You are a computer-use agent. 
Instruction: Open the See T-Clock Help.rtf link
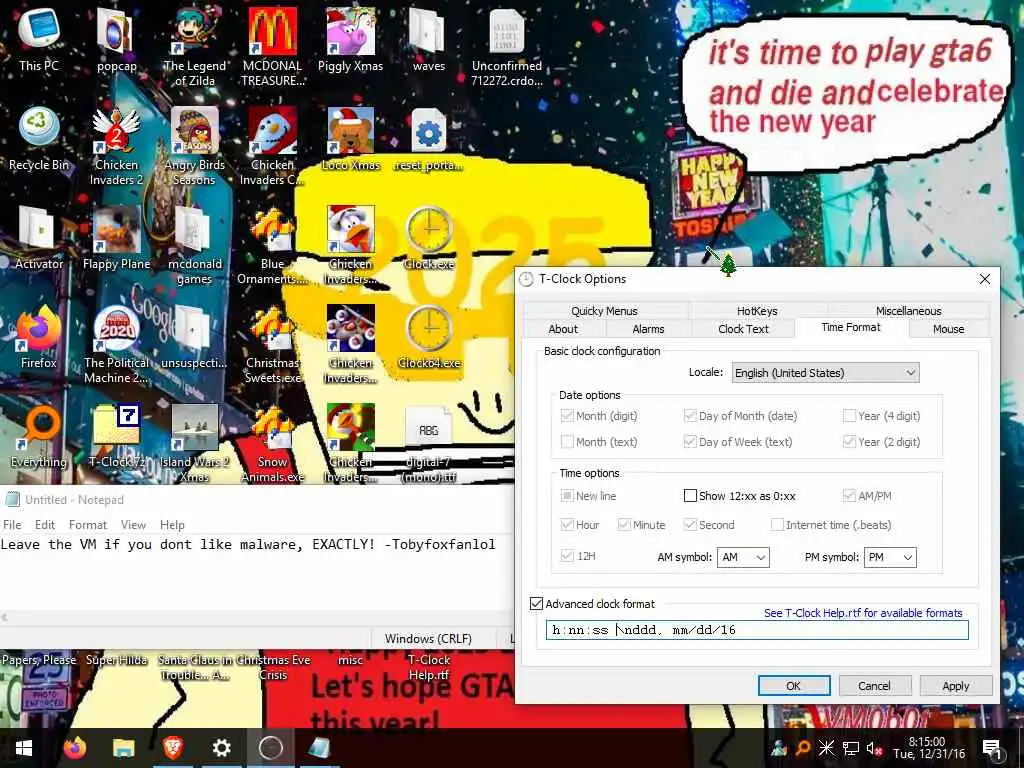[863, 613]
